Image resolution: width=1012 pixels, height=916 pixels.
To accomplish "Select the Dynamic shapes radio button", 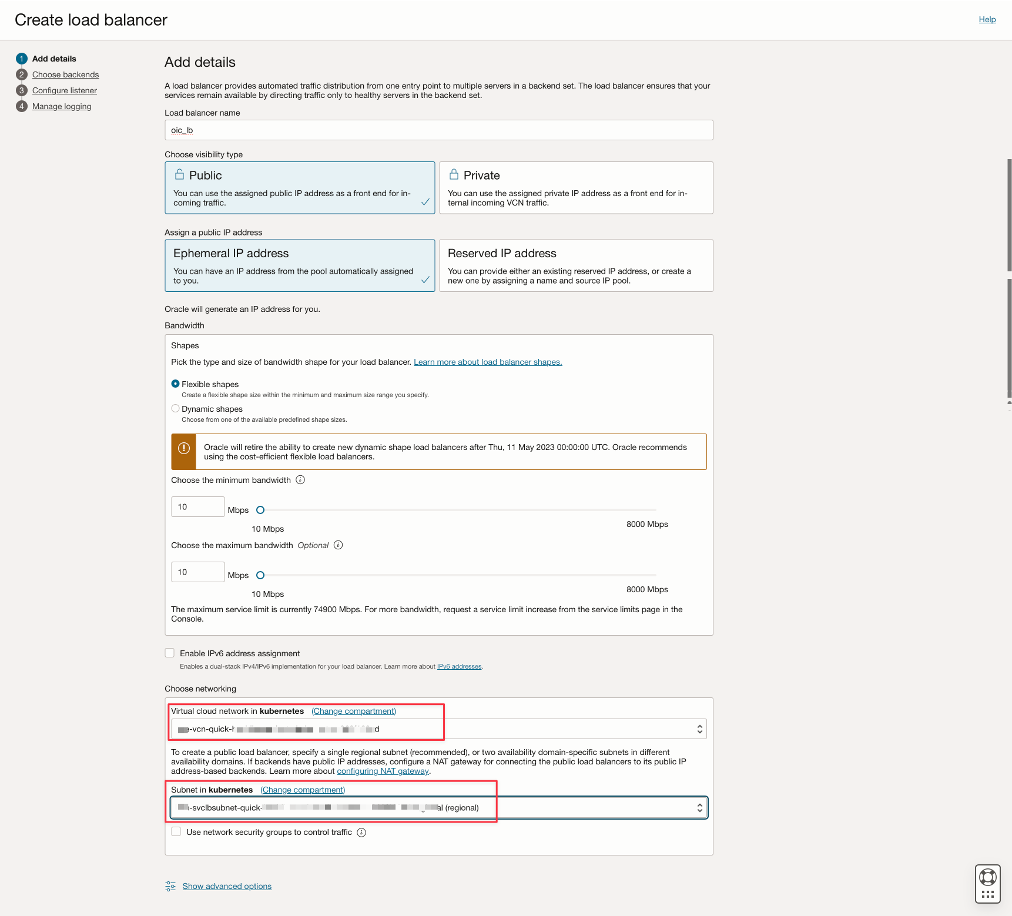I will (x=173, y=408).
